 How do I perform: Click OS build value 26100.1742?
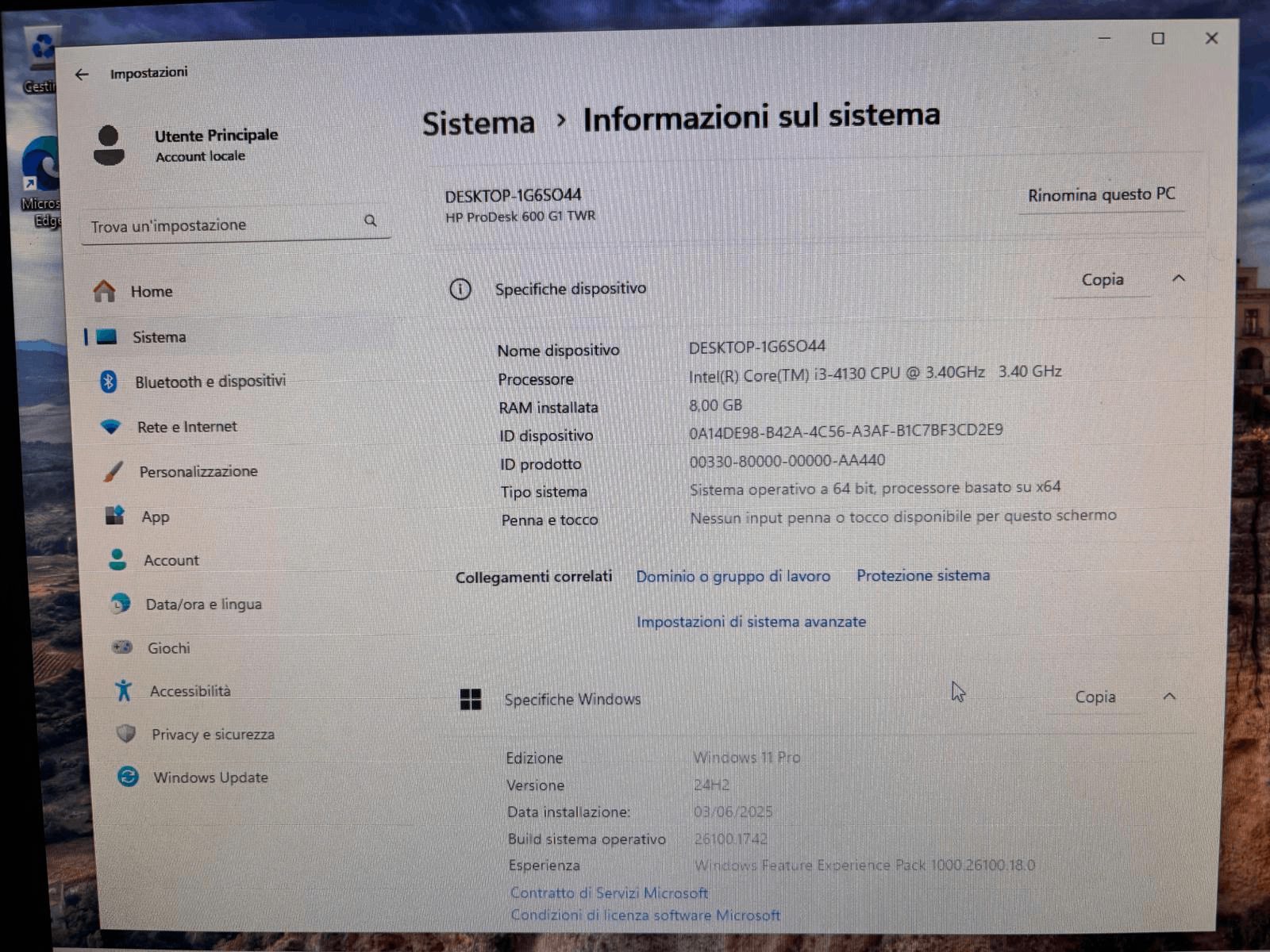coord(731,839)
